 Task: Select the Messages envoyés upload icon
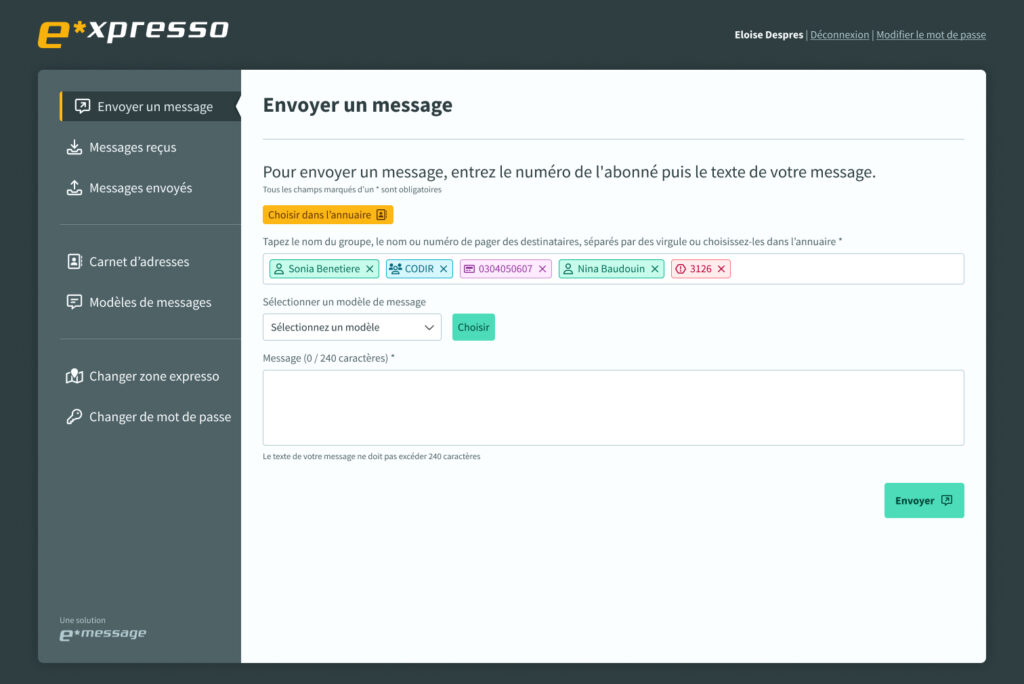click(x=74, y=187)
